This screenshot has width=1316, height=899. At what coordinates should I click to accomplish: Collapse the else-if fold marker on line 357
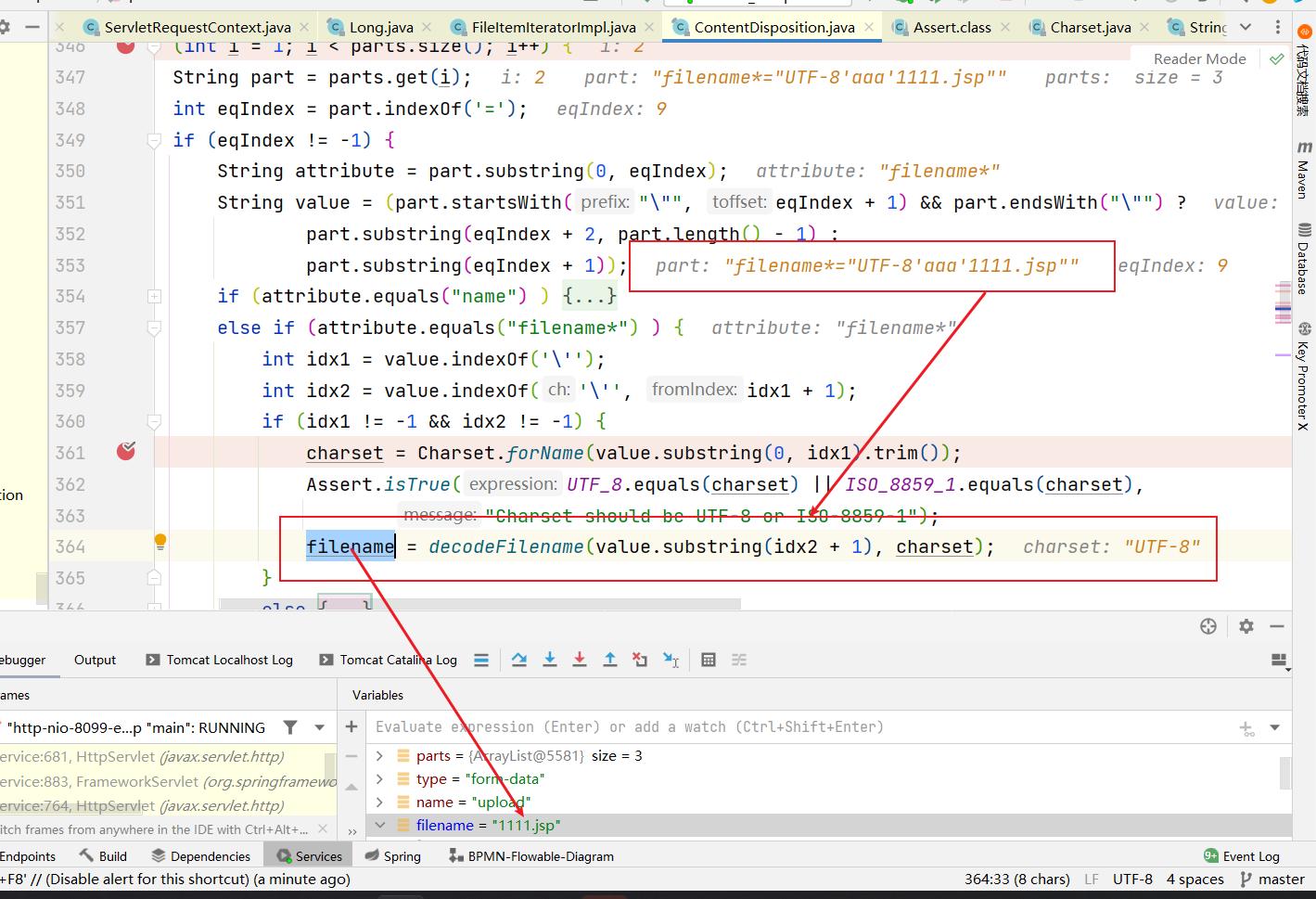(x=154, y=327)
